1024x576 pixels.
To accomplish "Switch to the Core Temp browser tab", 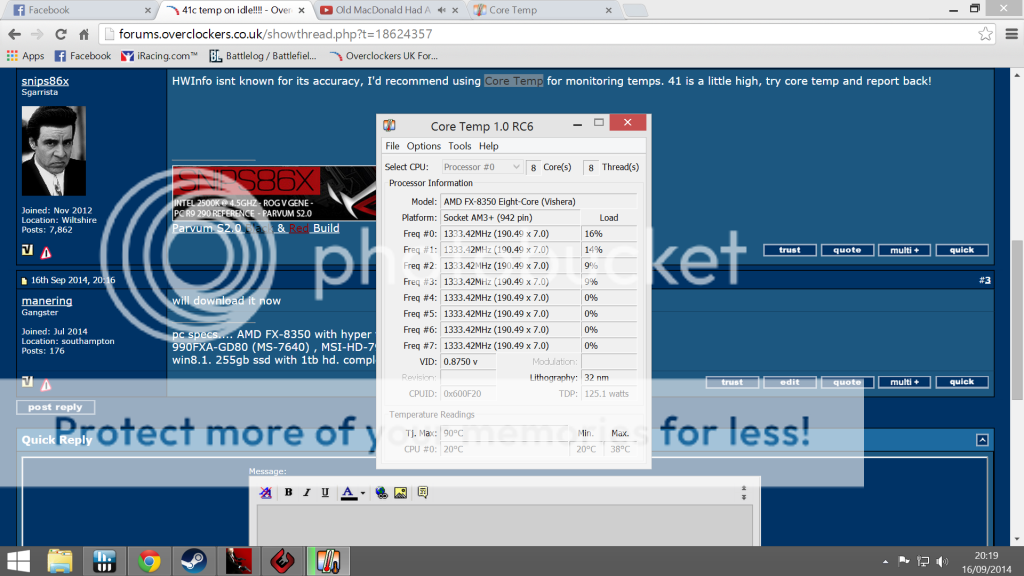I will tap(542, 10).
